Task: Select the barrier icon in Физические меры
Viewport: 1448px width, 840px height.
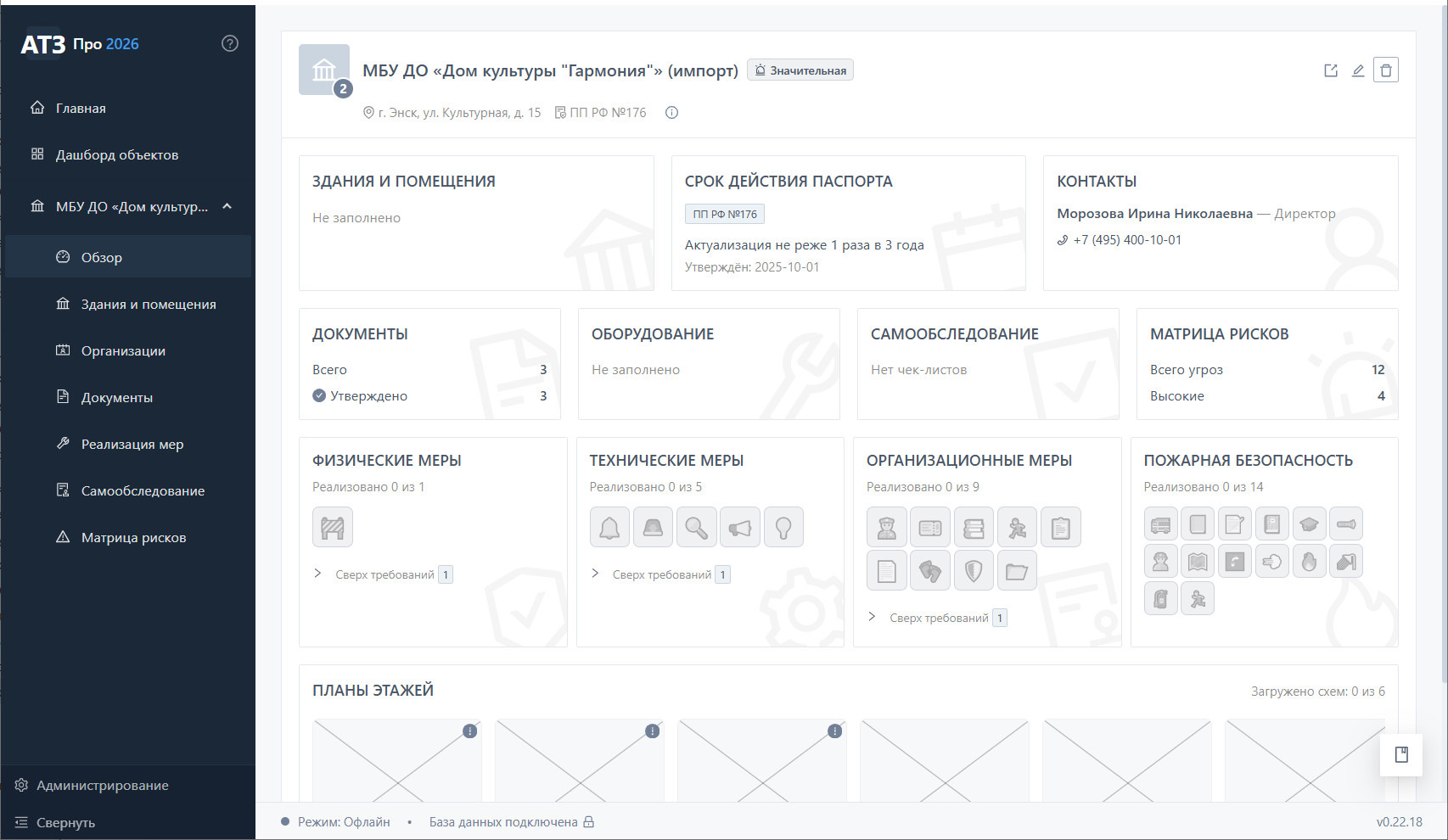Action: click(x=333, y=528)
